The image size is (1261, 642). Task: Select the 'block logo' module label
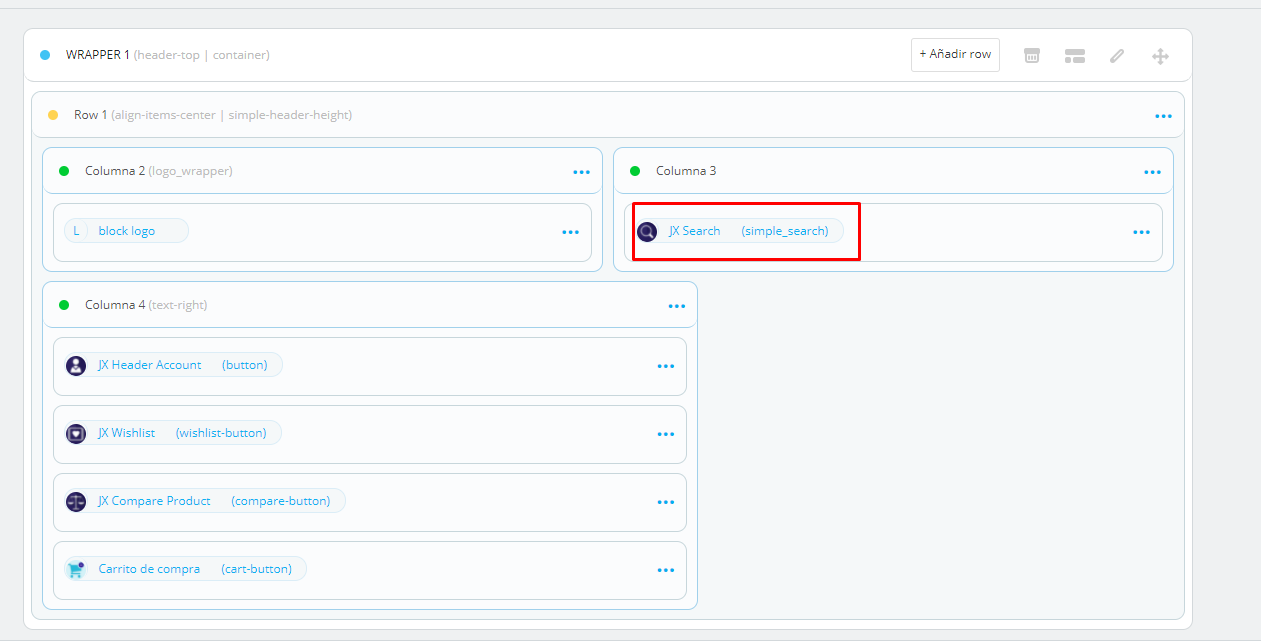127,231
